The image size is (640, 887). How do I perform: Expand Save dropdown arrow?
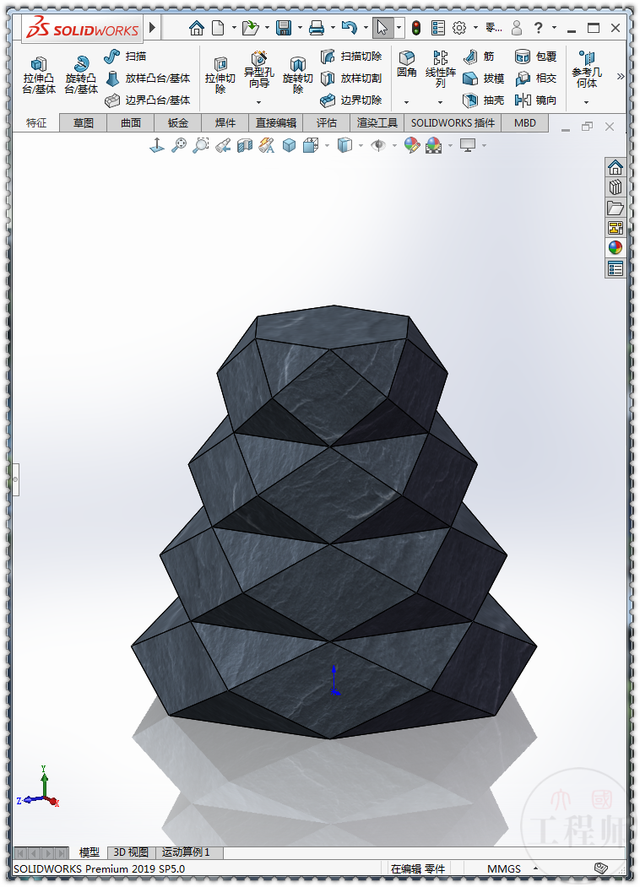click(x=300, y=28)
